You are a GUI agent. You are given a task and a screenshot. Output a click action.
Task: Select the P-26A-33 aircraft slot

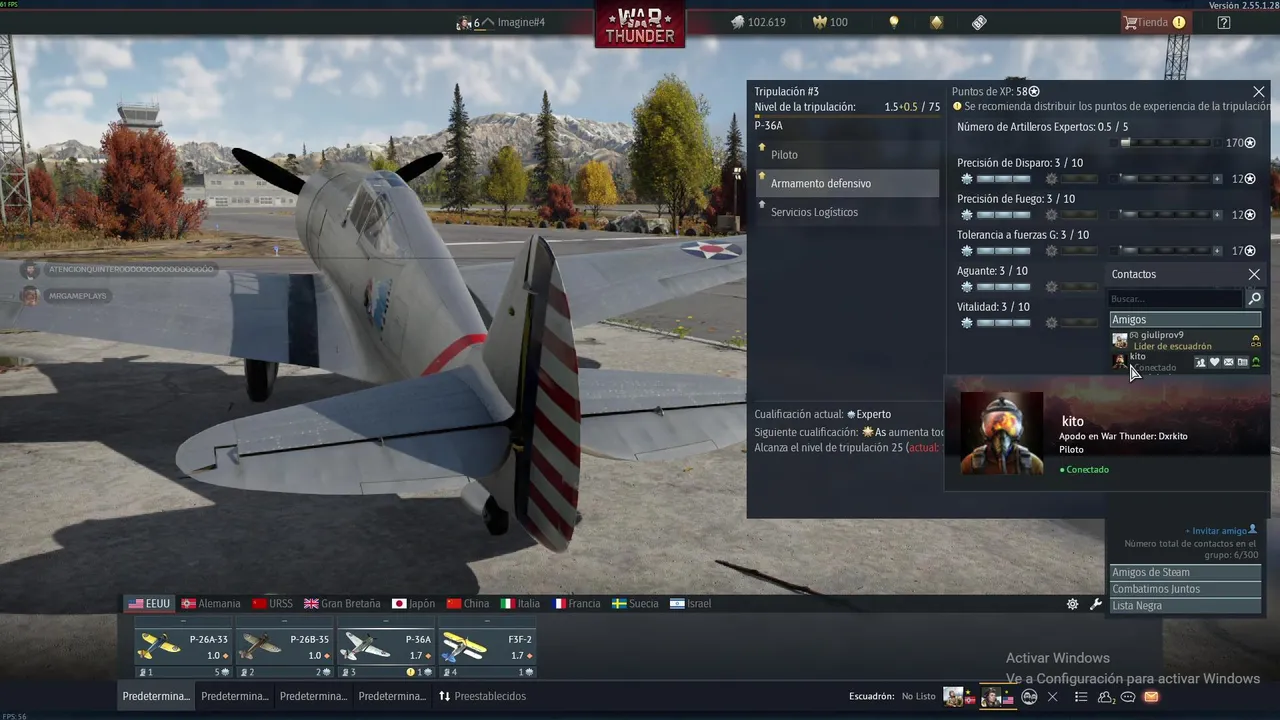tap(183, 648)
